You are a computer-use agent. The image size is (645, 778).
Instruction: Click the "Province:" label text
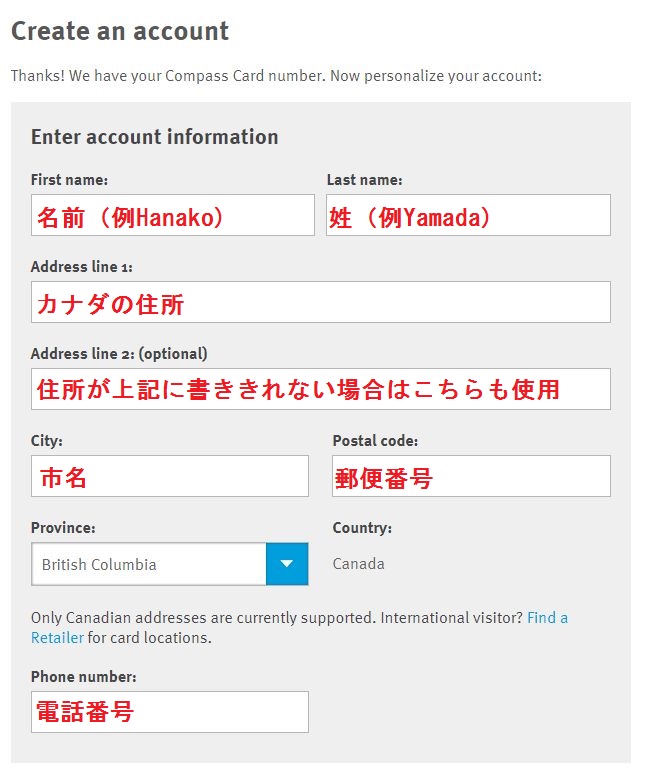[x=63, y=528]
